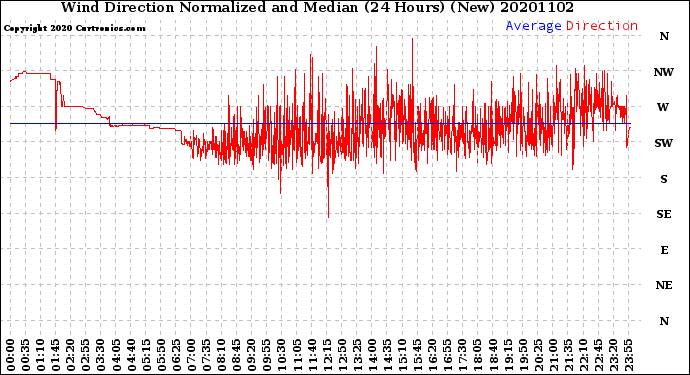Viewport: 690px width, 375px height.
Task: Click the '22:10' time label
Action: click(583, 355)
